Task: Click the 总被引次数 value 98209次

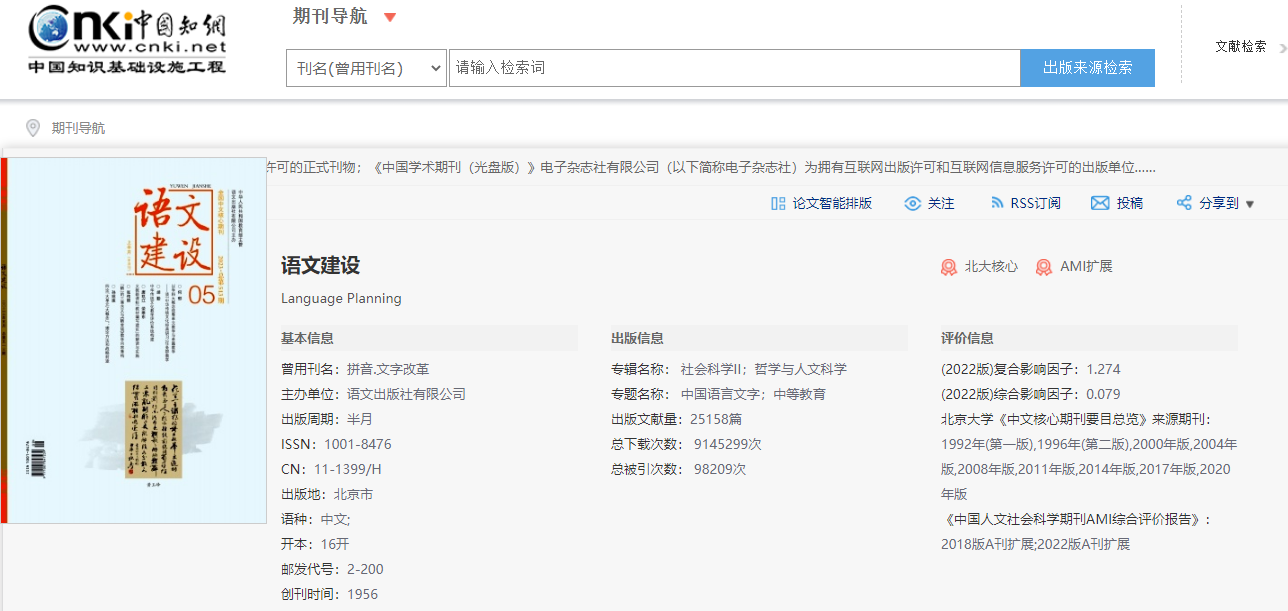Action: tap(720, 469)
